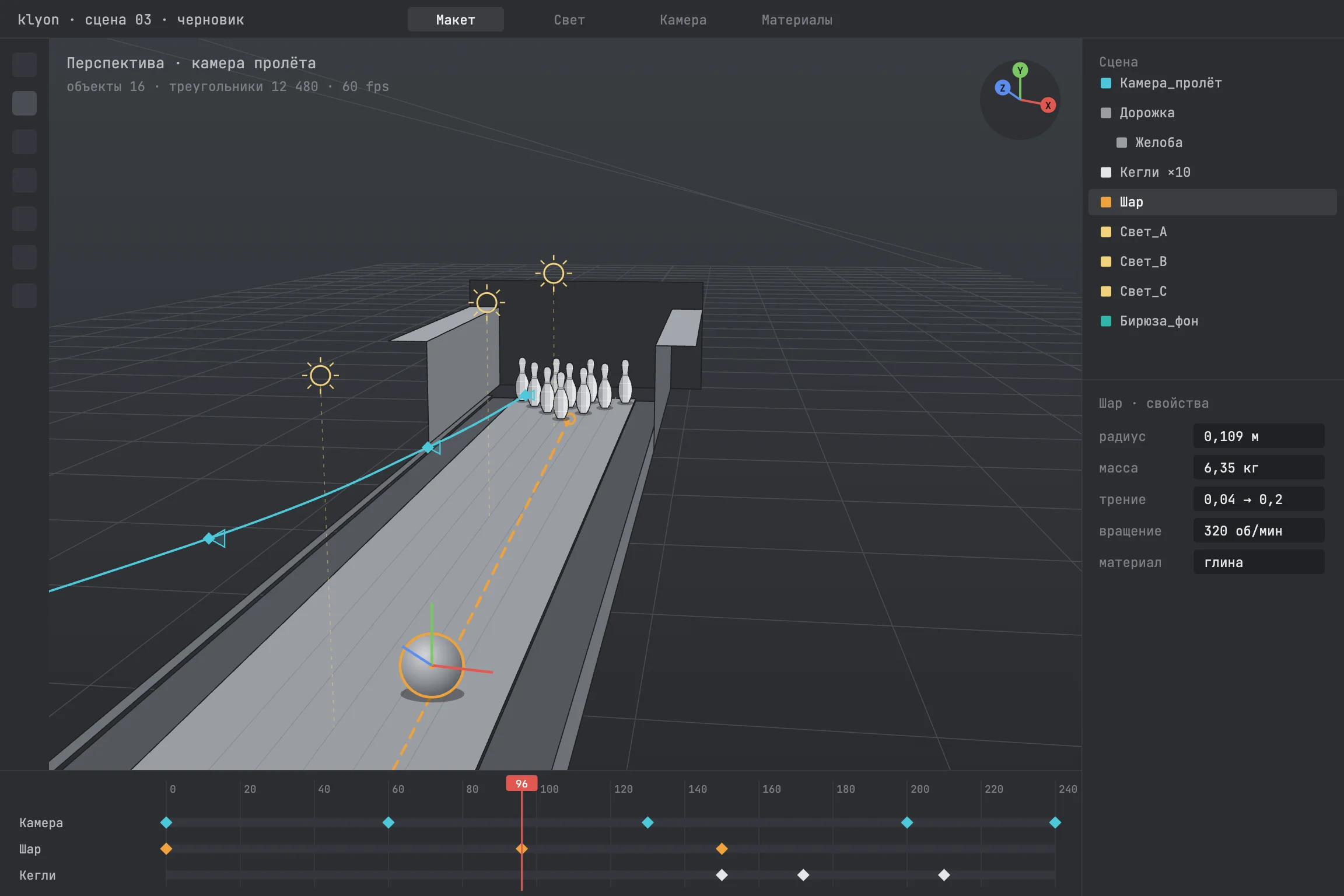This screenshot has width=1344, height=896.
Task: Click the Кегли track label in the timeline
Action: (x=37, y=875)
